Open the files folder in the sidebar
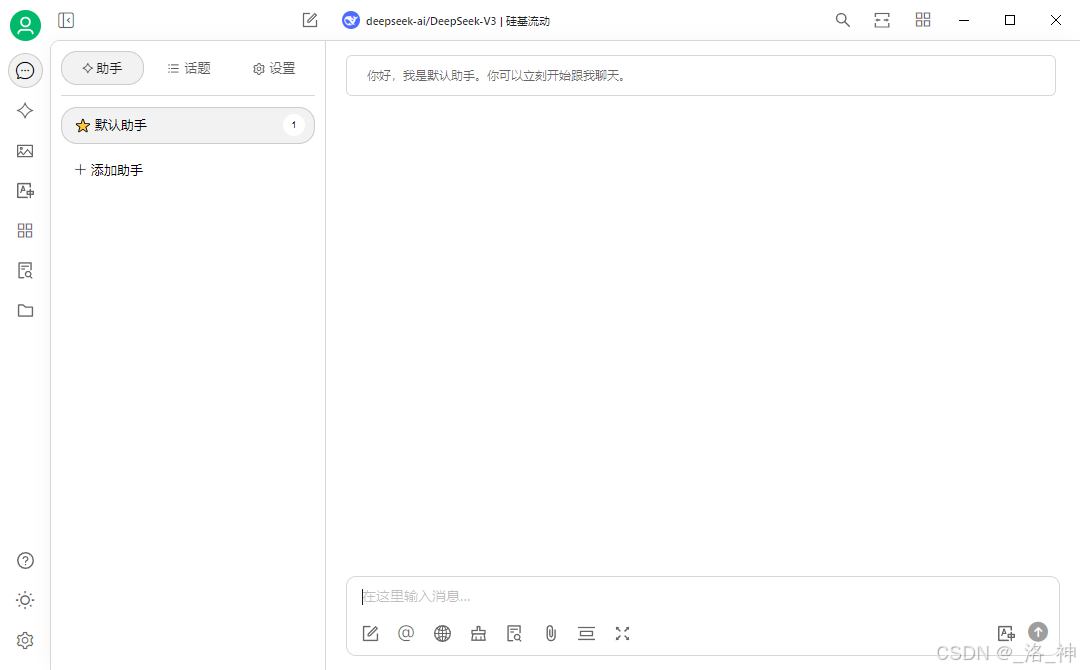 pyautogui.click(x=25, y=310)
